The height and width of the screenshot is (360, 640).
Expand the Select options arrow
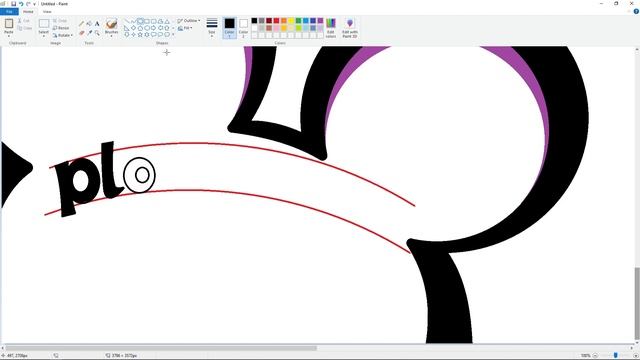[44, 35]
